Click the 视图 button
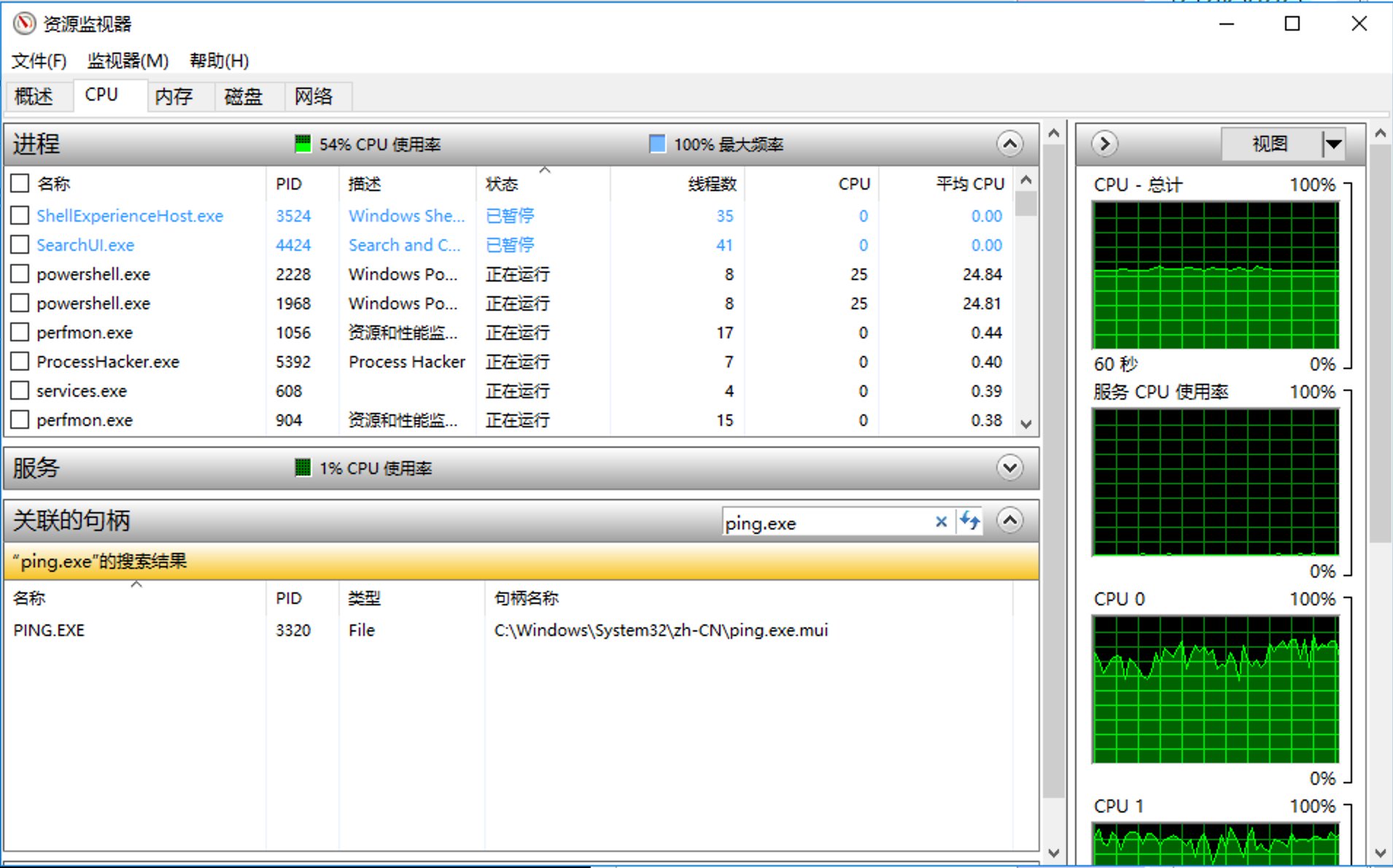The width and height of the screenshot is (1393, 868). [x=1270, y=144]
